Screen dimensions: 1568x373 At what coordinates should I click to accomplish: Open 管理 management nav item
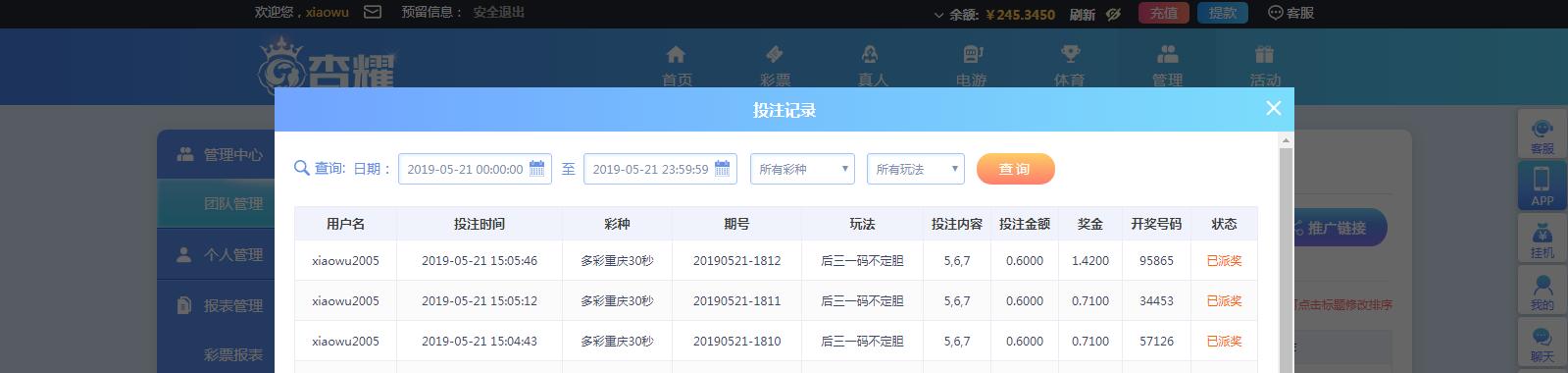[1167, 66]
